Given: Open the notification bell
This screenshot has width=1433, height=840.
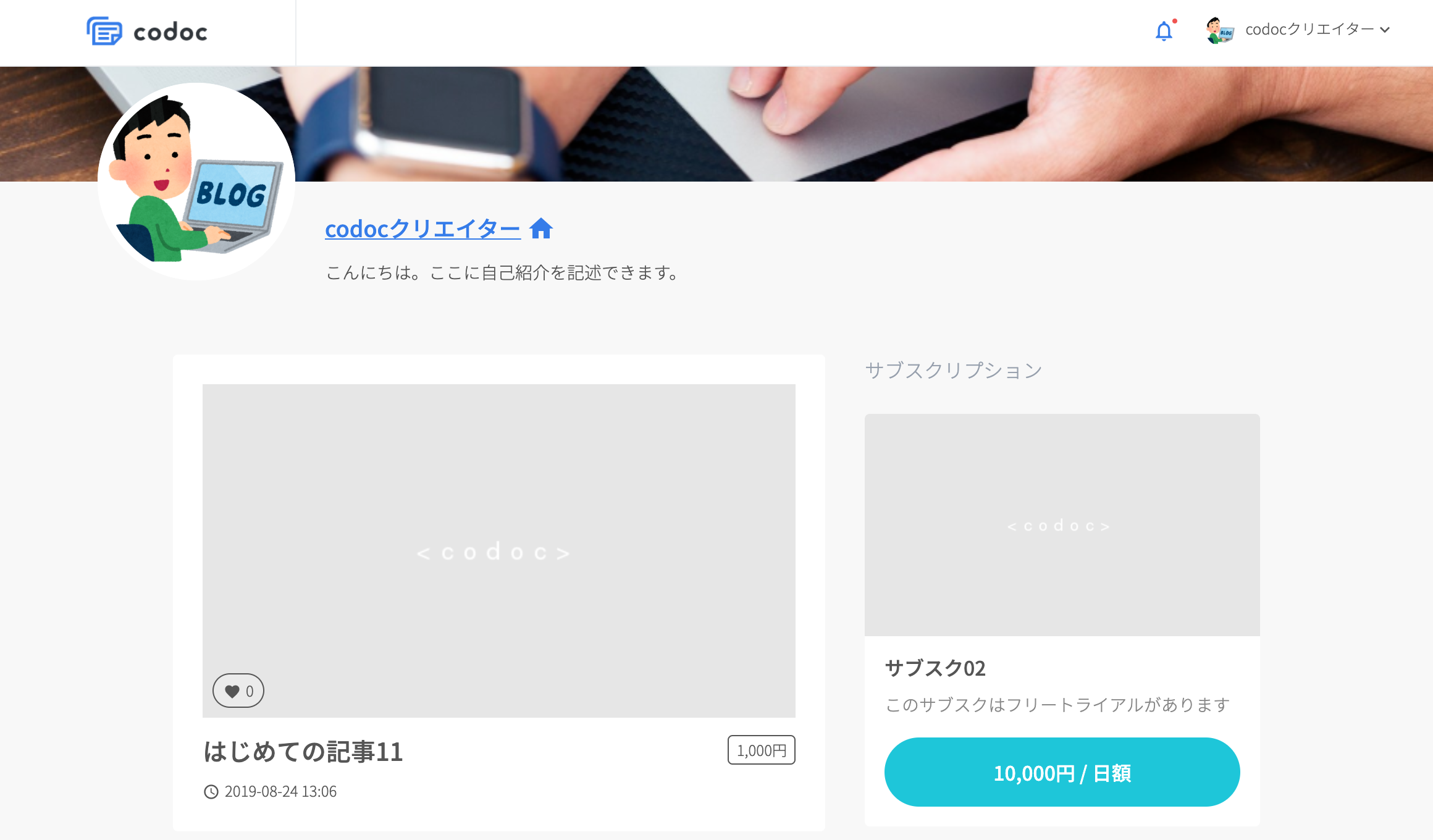Looking at the screenshot, I should pos(1164,30).
